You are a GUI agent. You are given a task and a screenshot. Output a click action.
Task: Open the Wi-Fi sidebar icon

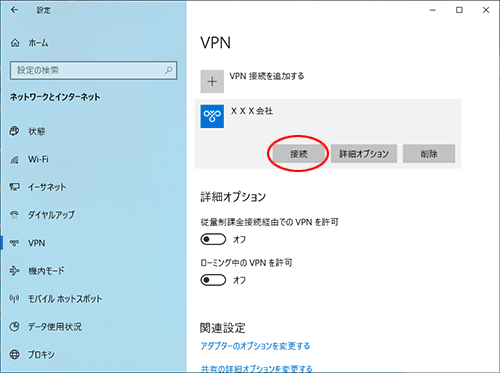click(x=14, y=159)
